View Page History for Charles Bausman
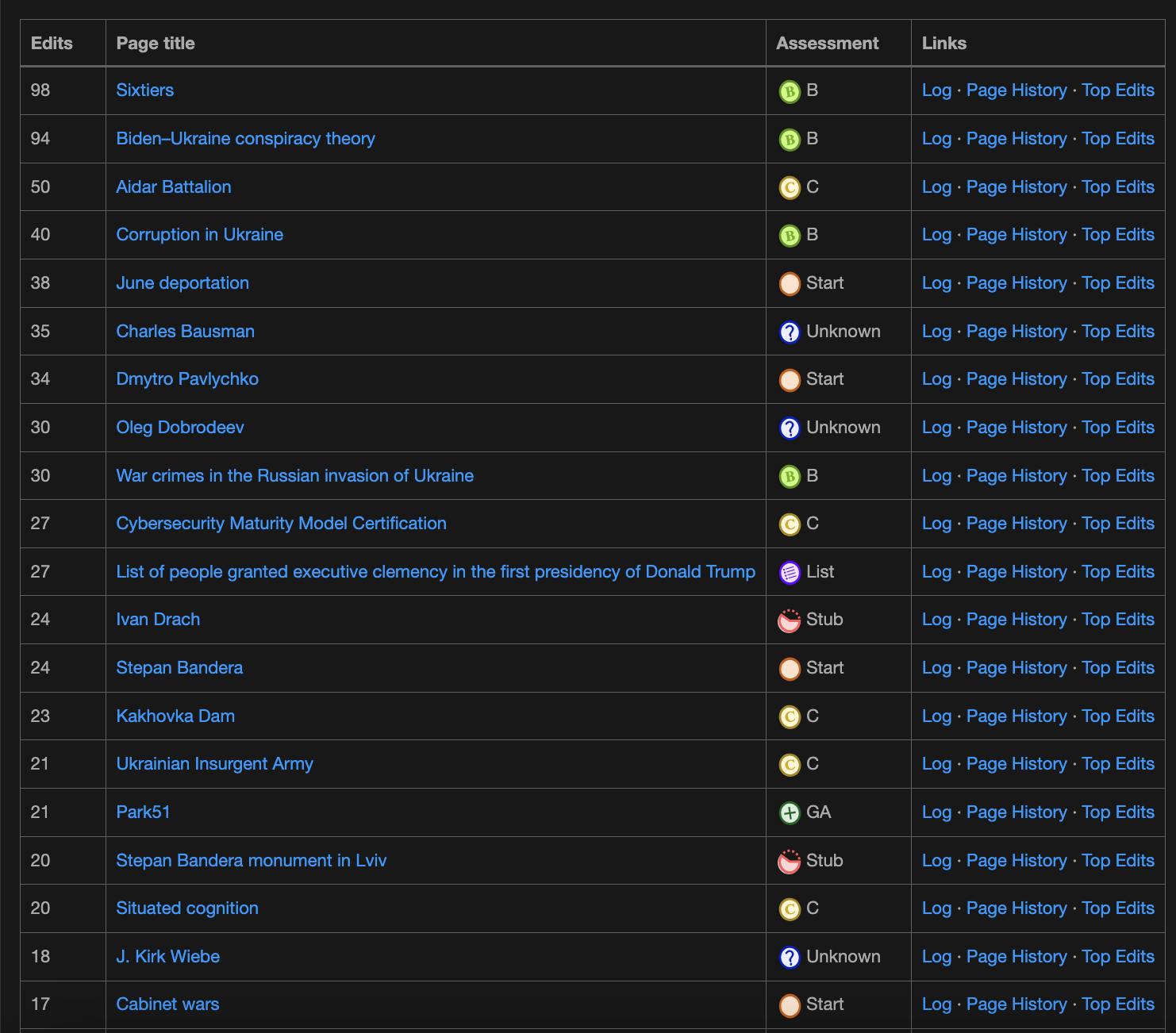 (1017, 332)
